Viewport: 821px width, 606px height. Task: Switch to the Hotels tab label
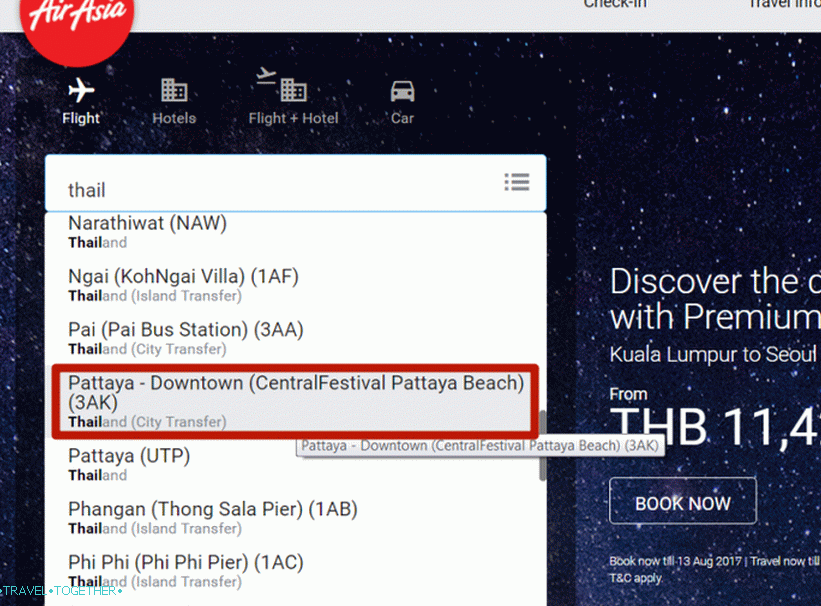coord(174,118)
